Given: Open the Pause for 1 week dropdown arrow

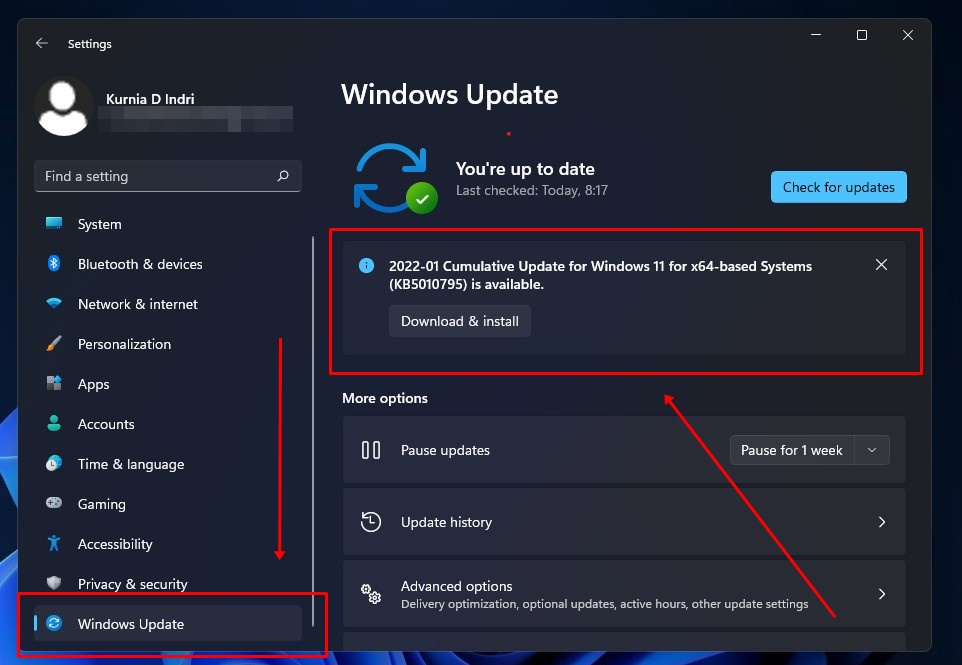Looking at the screenshot, I should click(x=871, y=450).
